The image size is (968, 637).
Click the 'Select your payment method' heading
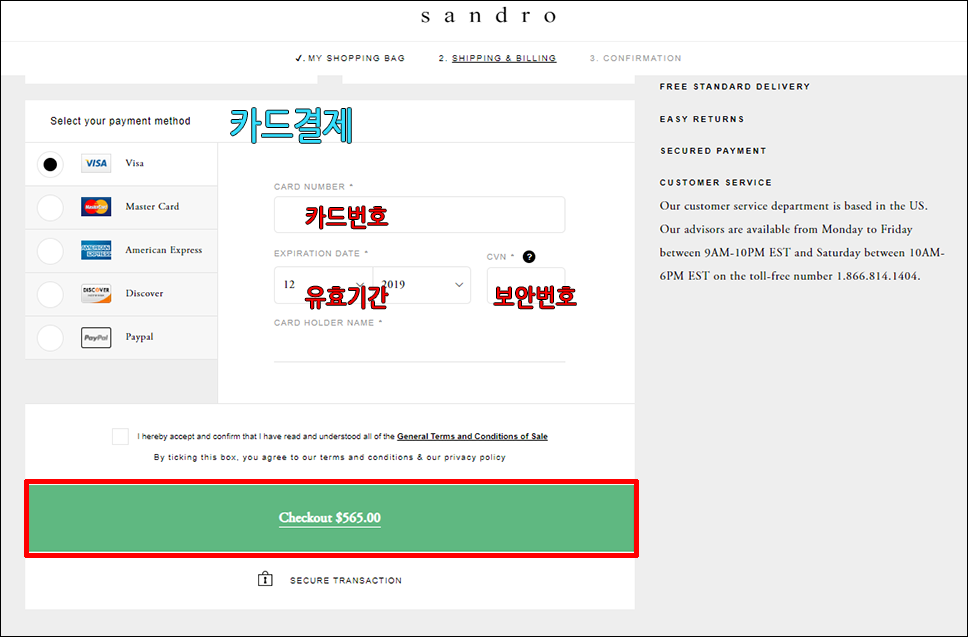click(120, 121)
